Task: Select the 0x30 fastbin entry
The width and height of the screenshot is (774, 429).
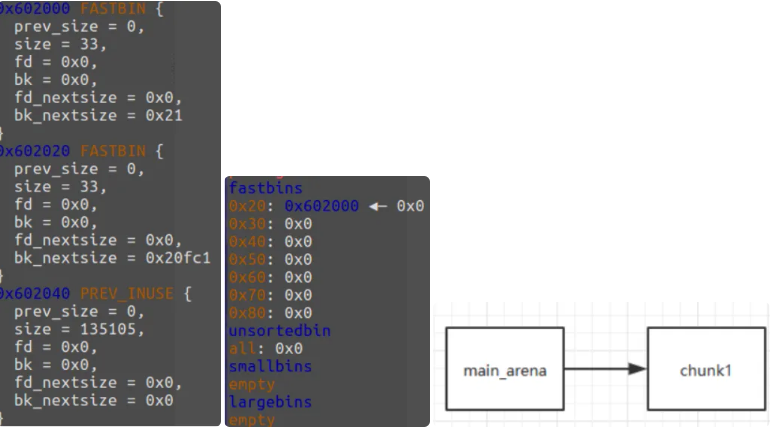Action: click(x=270, y=223)
